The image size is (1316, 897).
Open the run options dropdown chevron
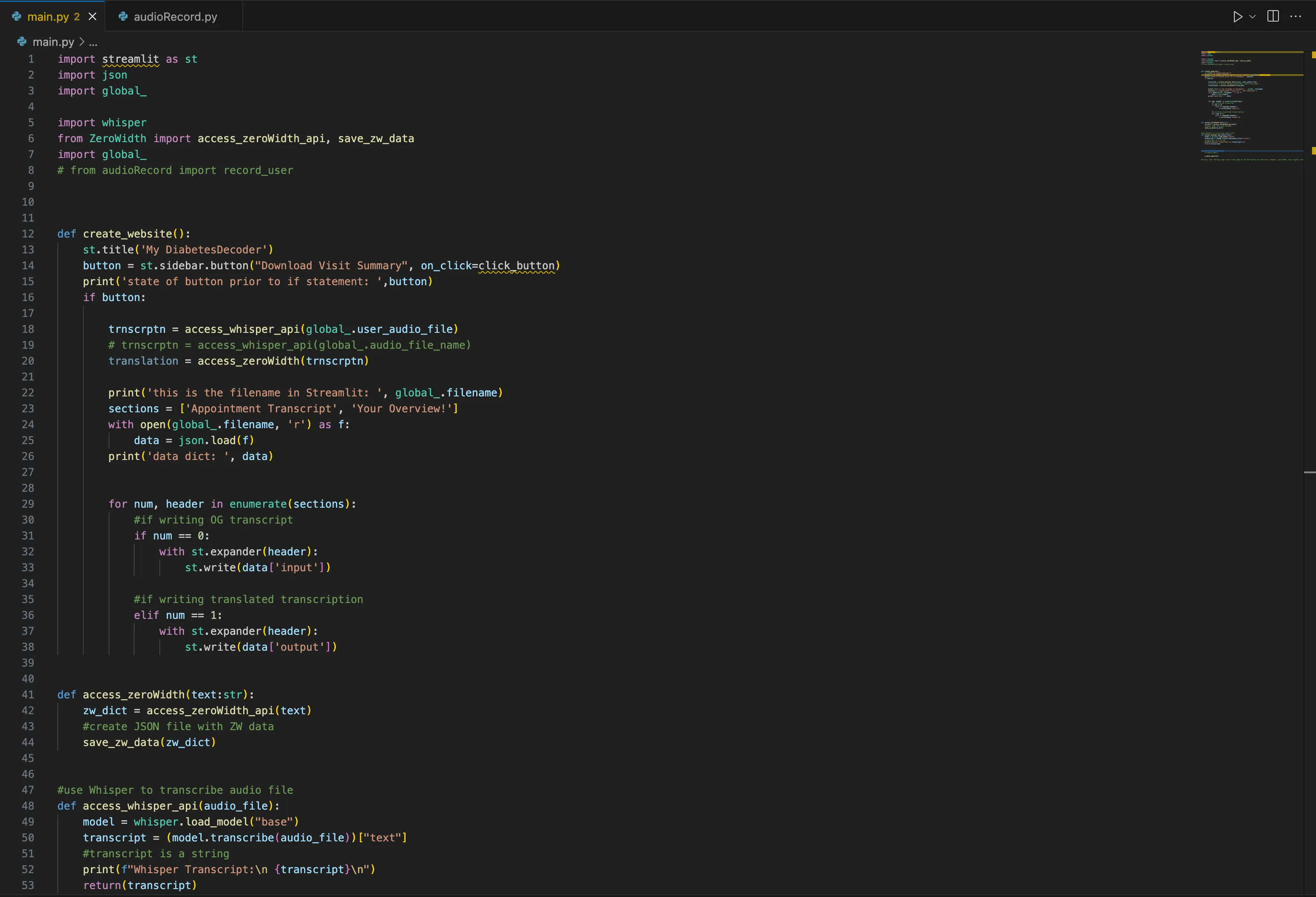pos(1252,16)
